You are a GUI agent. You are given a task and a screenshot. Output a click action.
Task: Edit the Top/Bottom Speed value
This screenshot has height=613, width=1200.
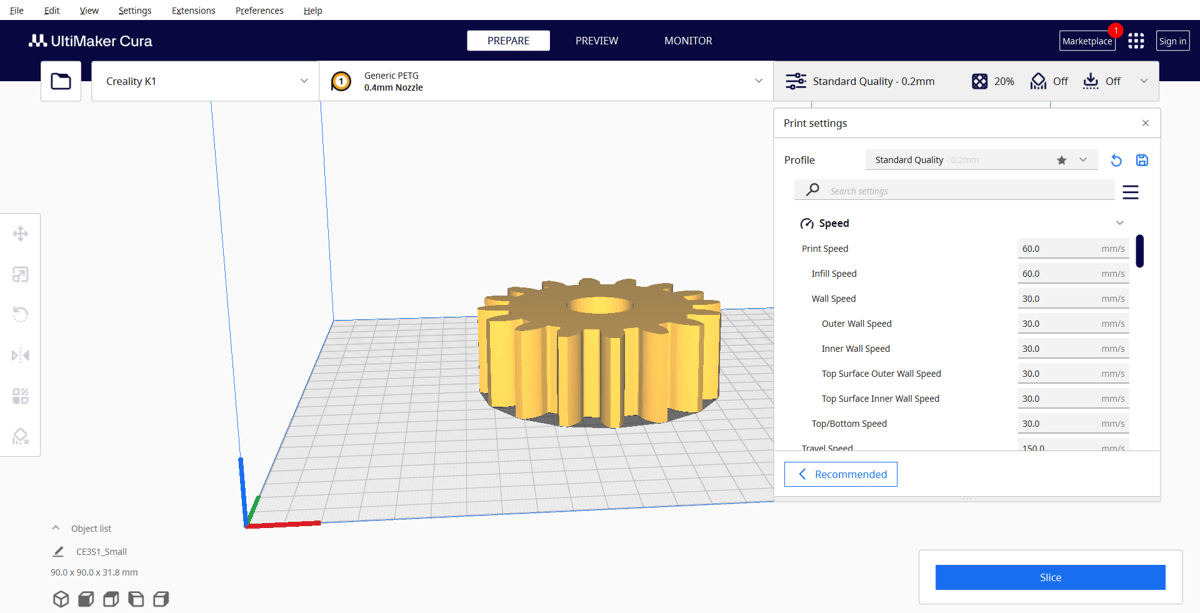pos(1073,423)
